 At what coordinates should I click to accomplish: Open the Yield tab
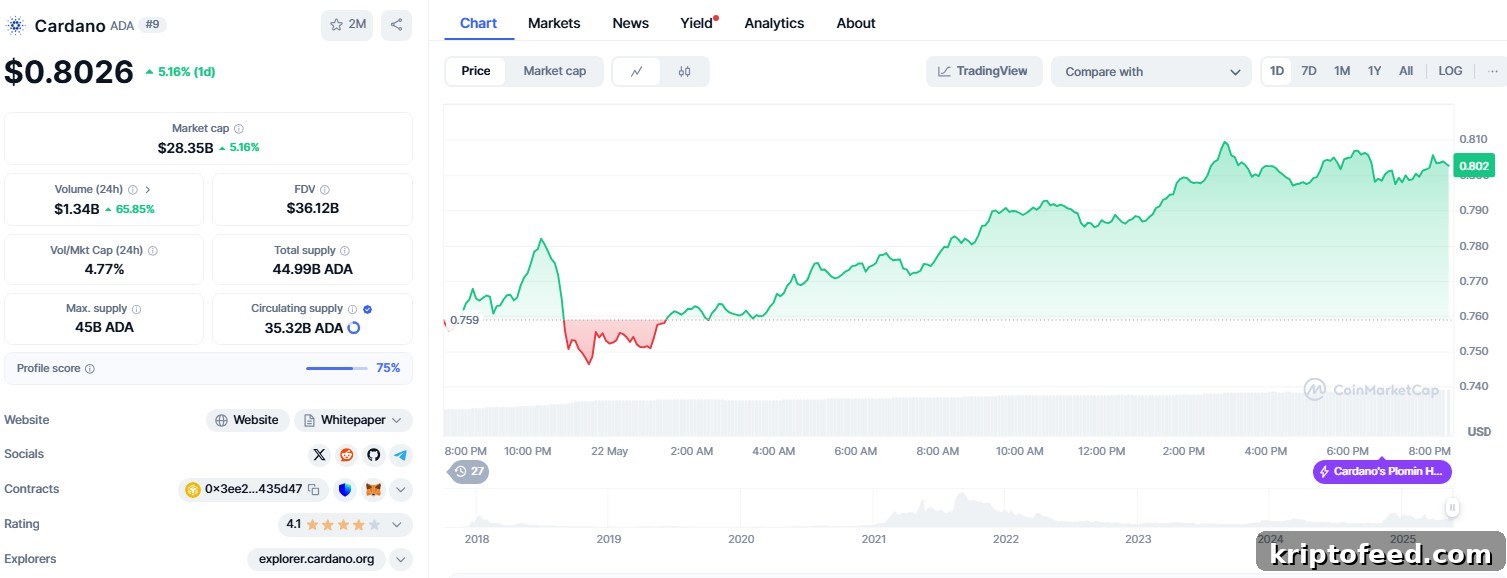click(697, 23)
